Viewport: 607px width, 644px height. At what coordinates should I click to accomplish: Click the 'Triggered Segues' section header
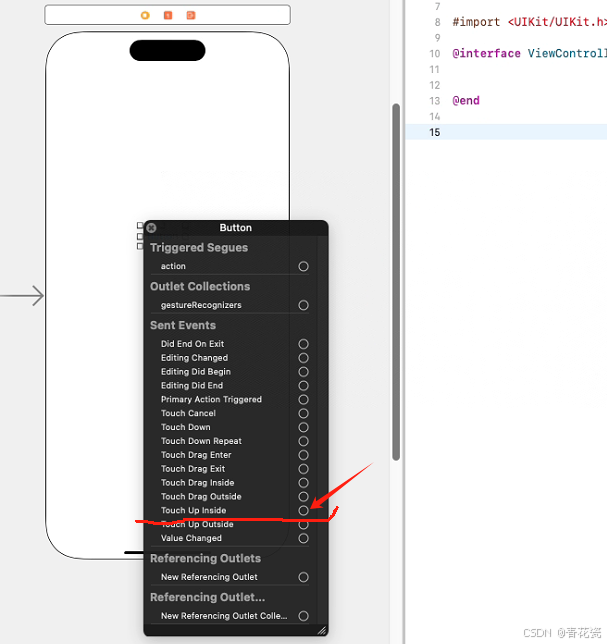pos(199,248)
